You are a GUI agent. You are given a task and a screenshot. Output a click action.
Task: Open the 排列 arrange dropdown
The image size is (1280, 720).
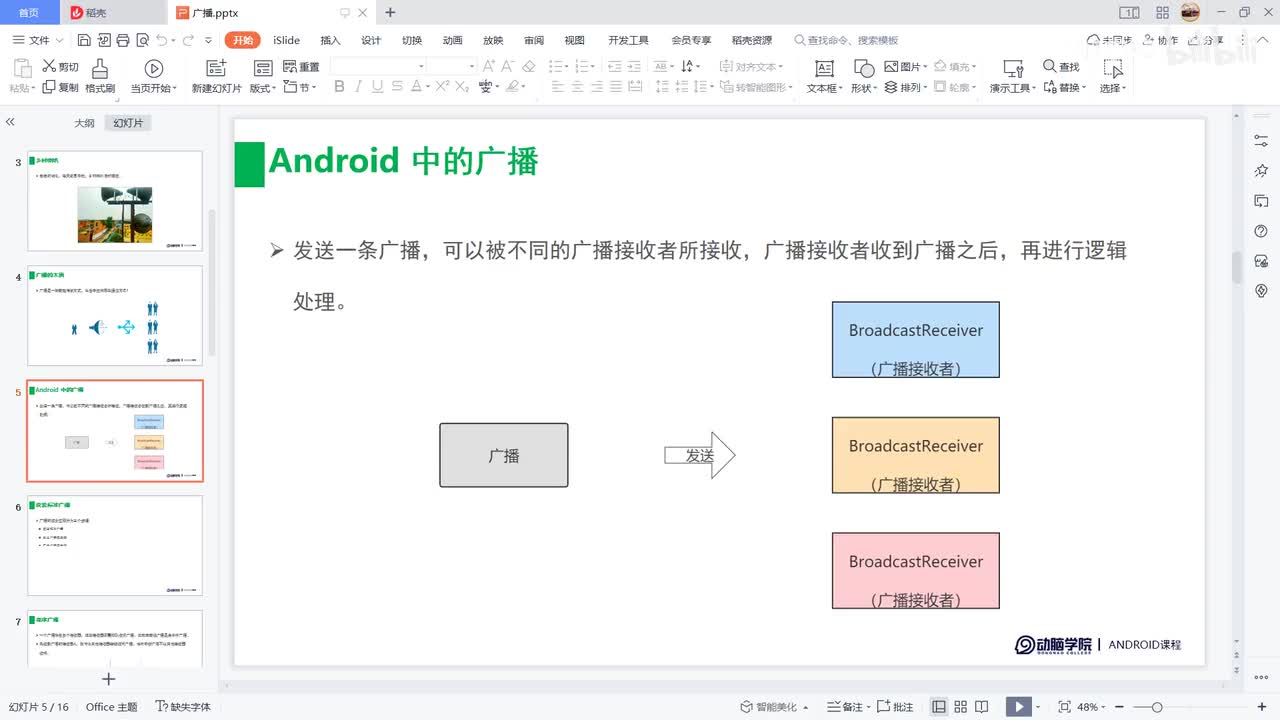click(x=906, y=88)
